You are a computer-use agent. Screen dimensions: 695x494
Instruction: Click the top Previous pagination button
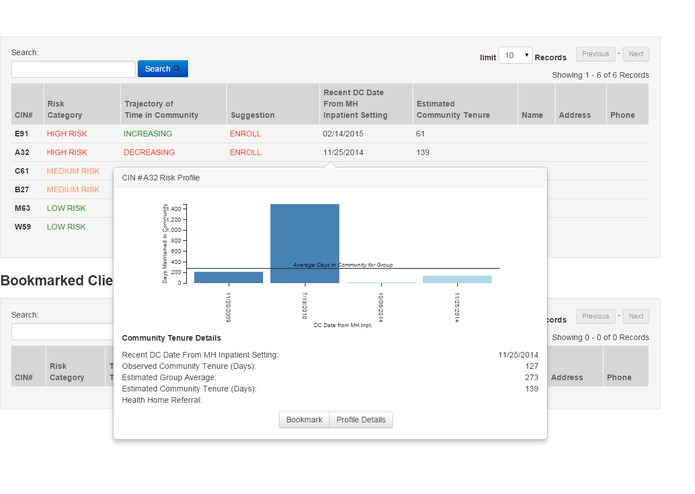pyautogui.click(x=595, y=54)
